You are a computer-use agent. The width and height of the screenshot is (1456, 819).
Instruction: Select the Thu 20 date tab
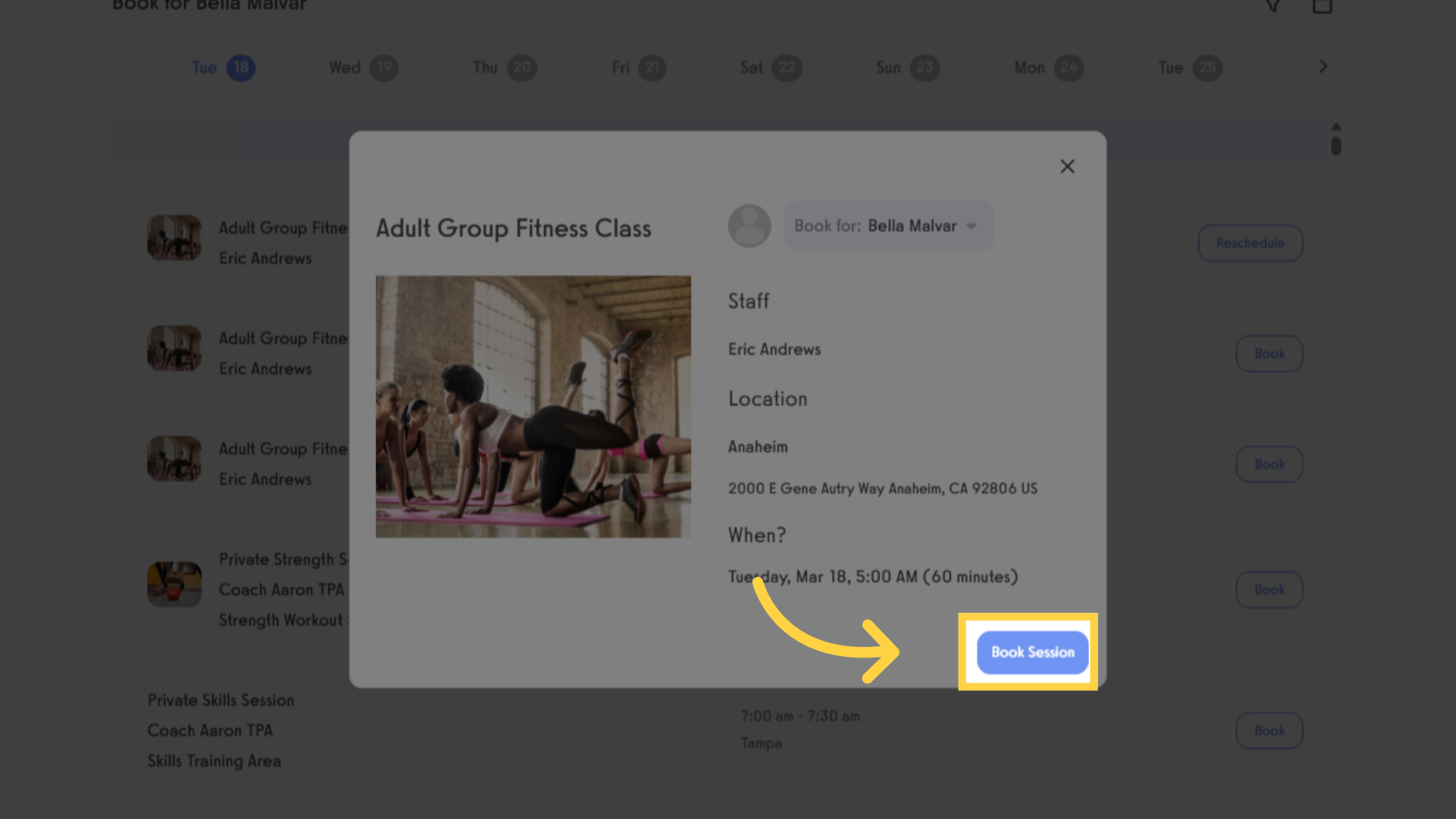point(504,68)
